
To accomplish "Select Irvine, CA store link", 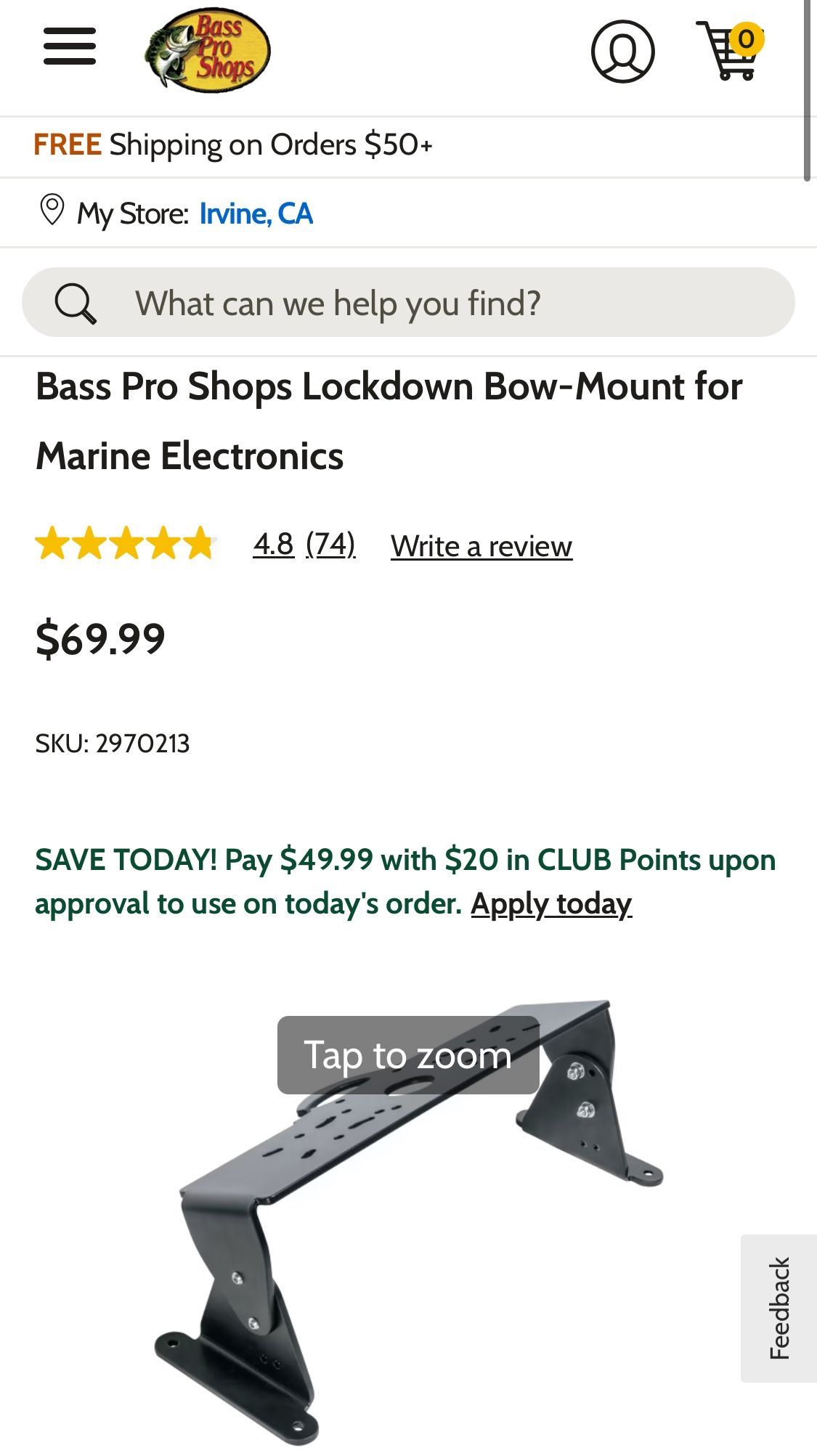I will (256, 213).
